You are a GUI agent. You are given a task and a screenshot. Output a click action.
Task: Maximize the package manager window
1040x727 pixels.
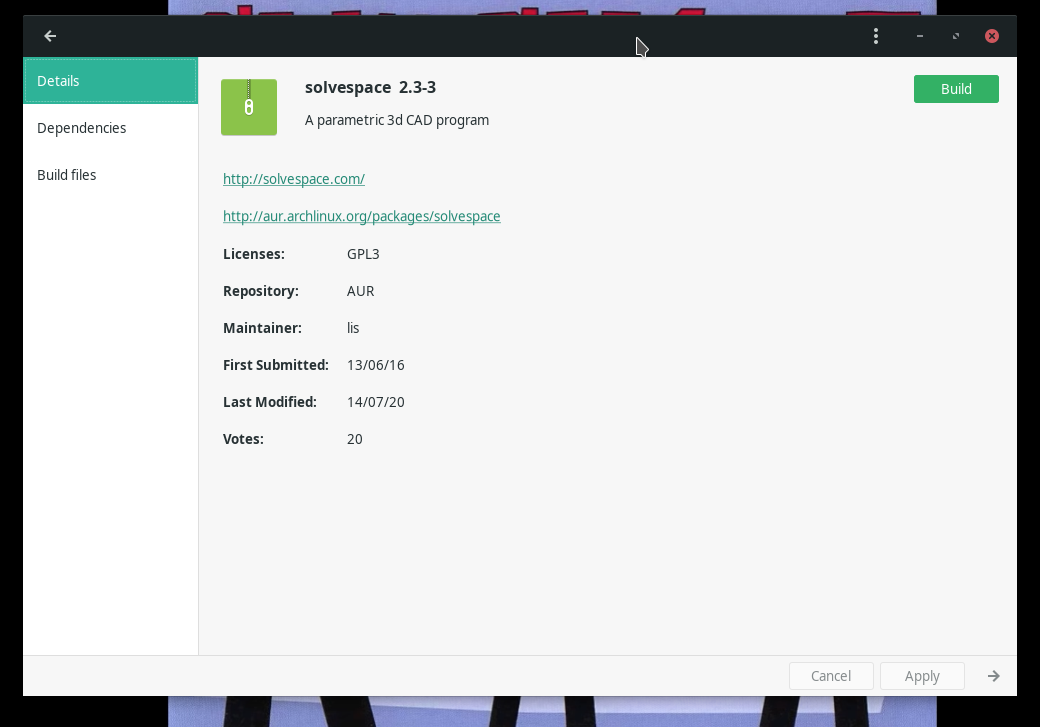tap(956, 36)
